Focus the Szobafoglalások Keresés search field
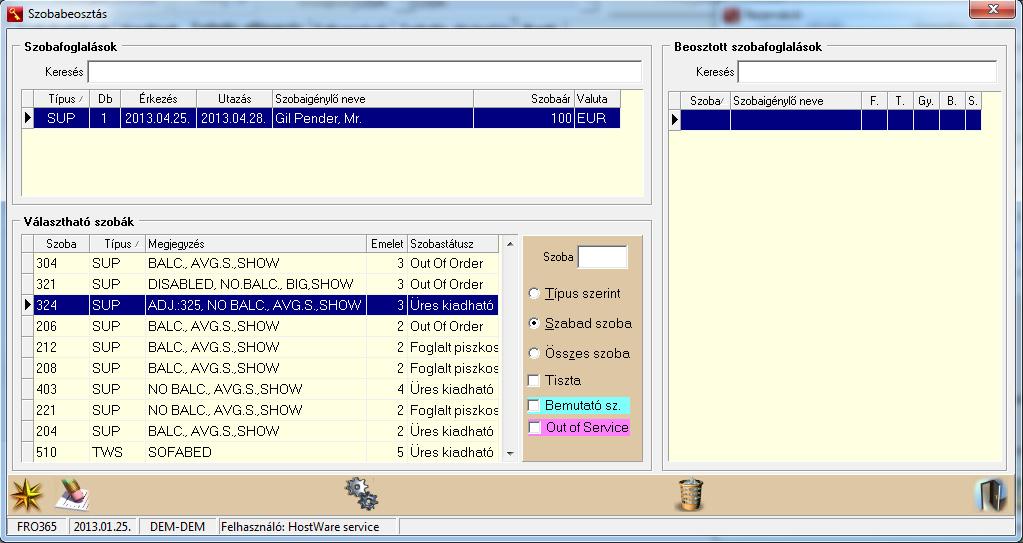The width and height of the screenshot is (1023, 543). (x=365, y=72)
